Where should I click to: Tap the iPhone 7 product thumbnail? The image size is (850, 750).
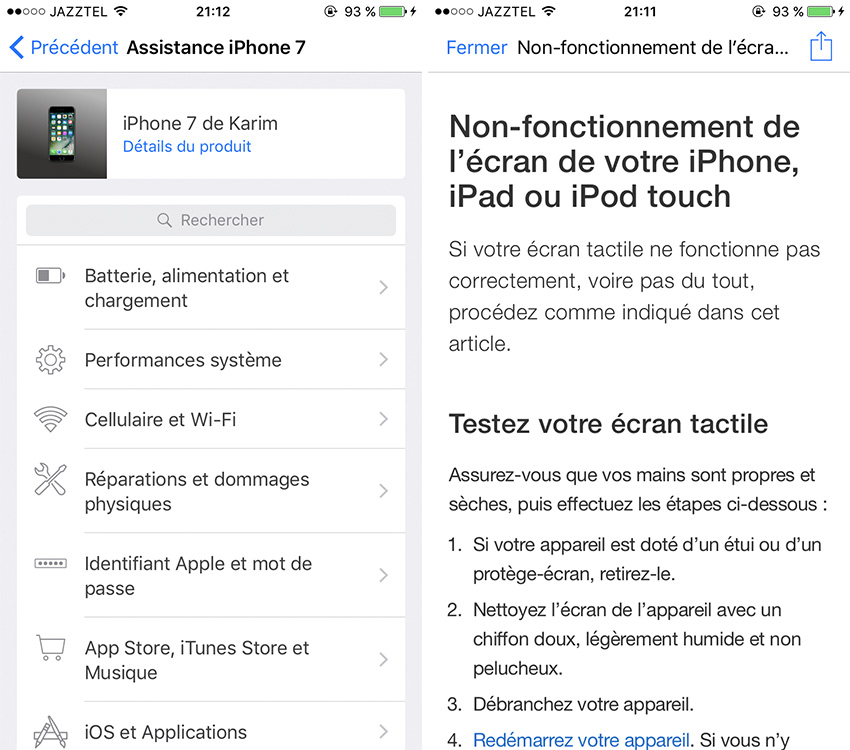point(61,133)
